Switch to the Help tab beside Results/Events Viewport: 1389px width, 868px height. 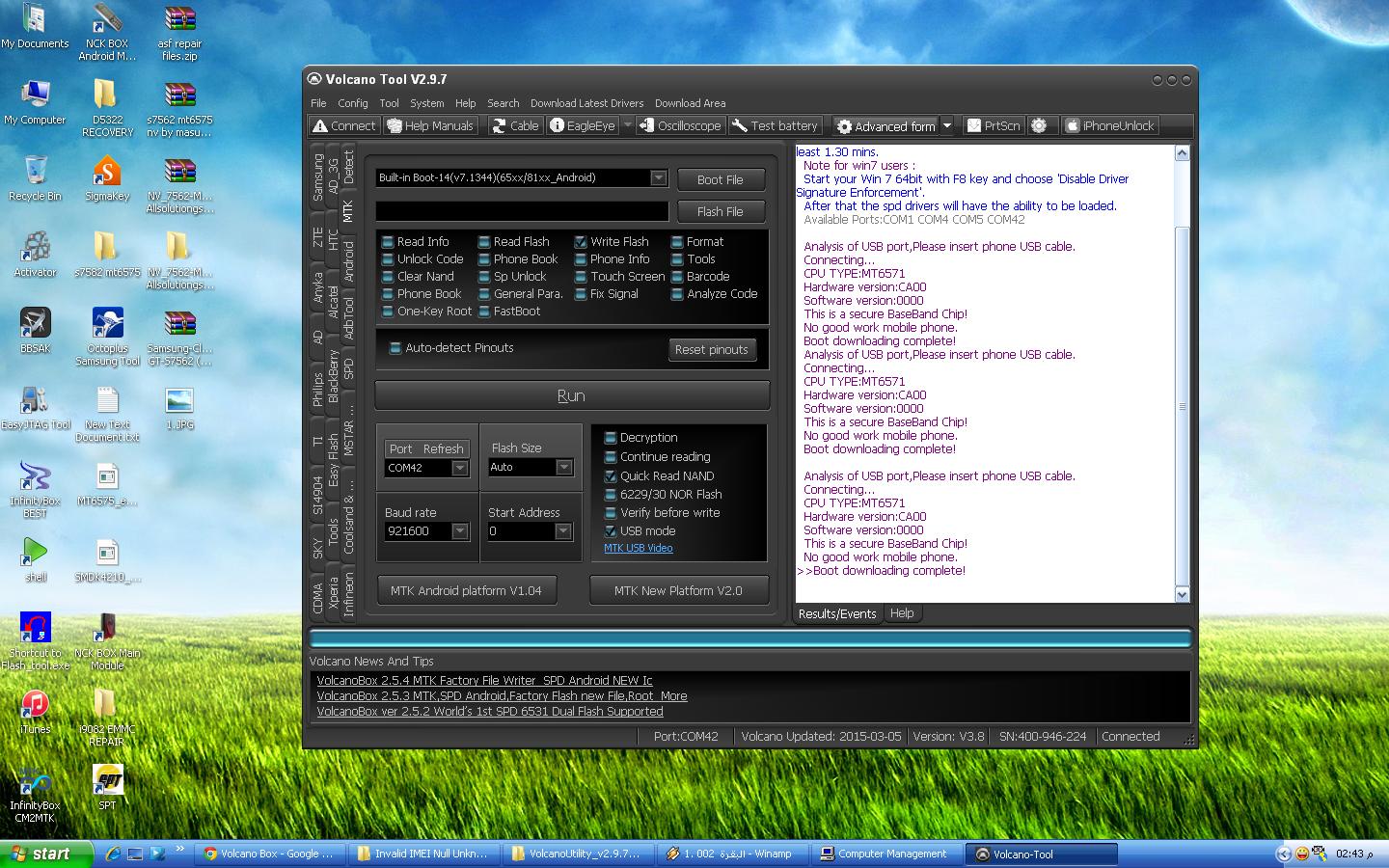[x=902, y=613]
